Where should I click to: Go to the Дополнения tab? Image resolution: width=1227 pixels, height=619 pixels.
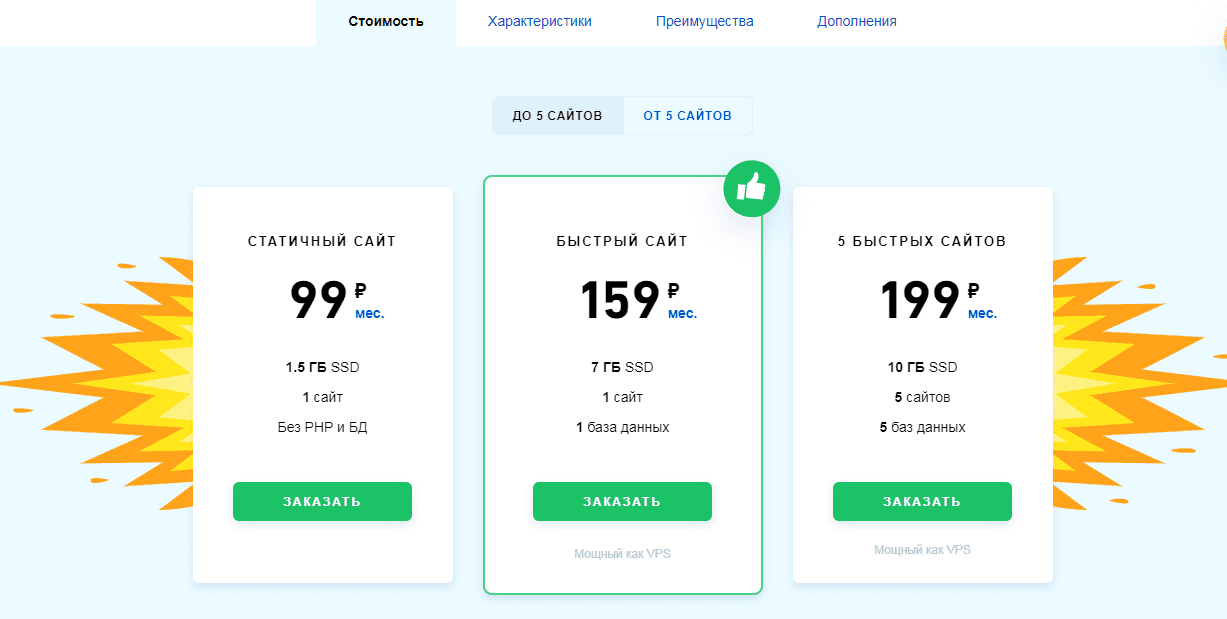point(856,20)
